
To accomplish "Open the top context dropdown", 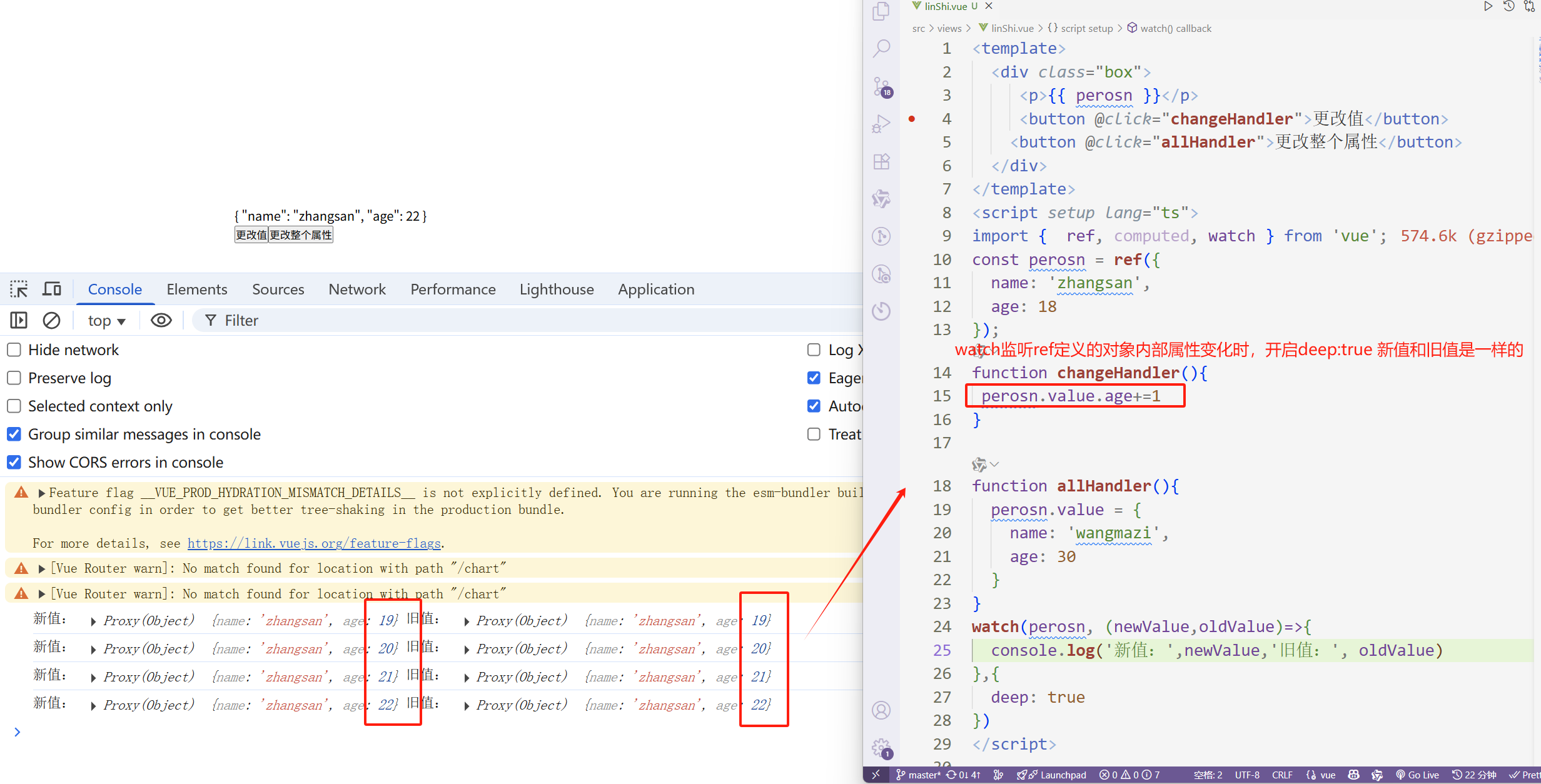I will [106, 321].
